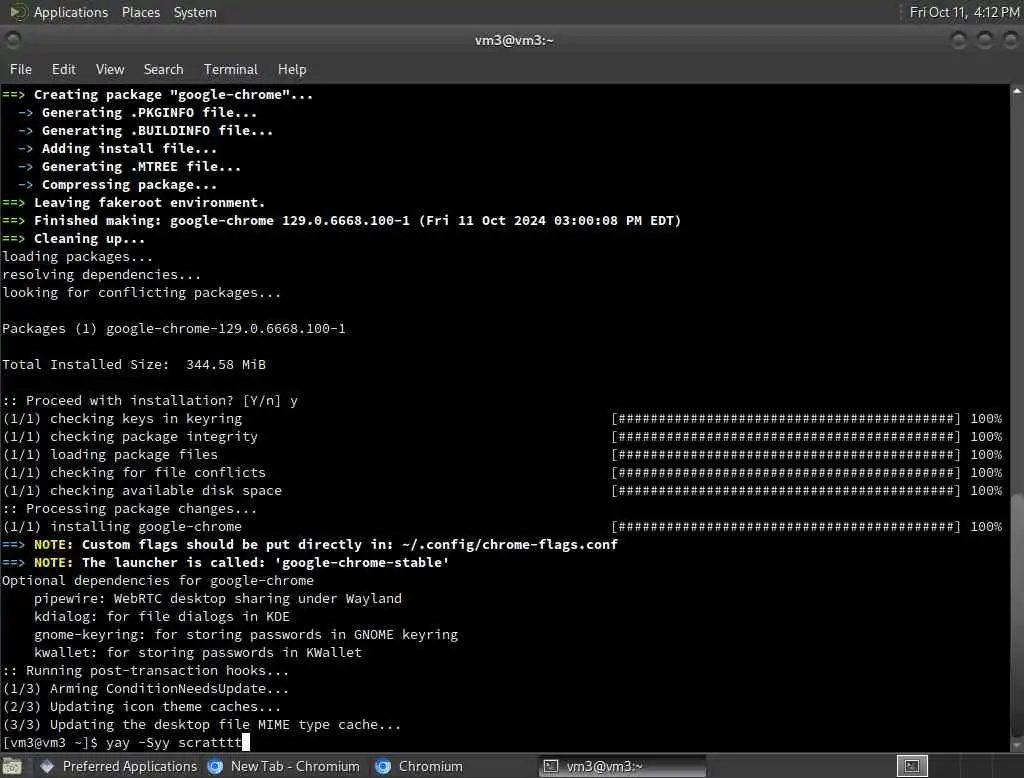Open the Help menu
The width and height of the screenshot is (1024, 778).
[292, 69]
